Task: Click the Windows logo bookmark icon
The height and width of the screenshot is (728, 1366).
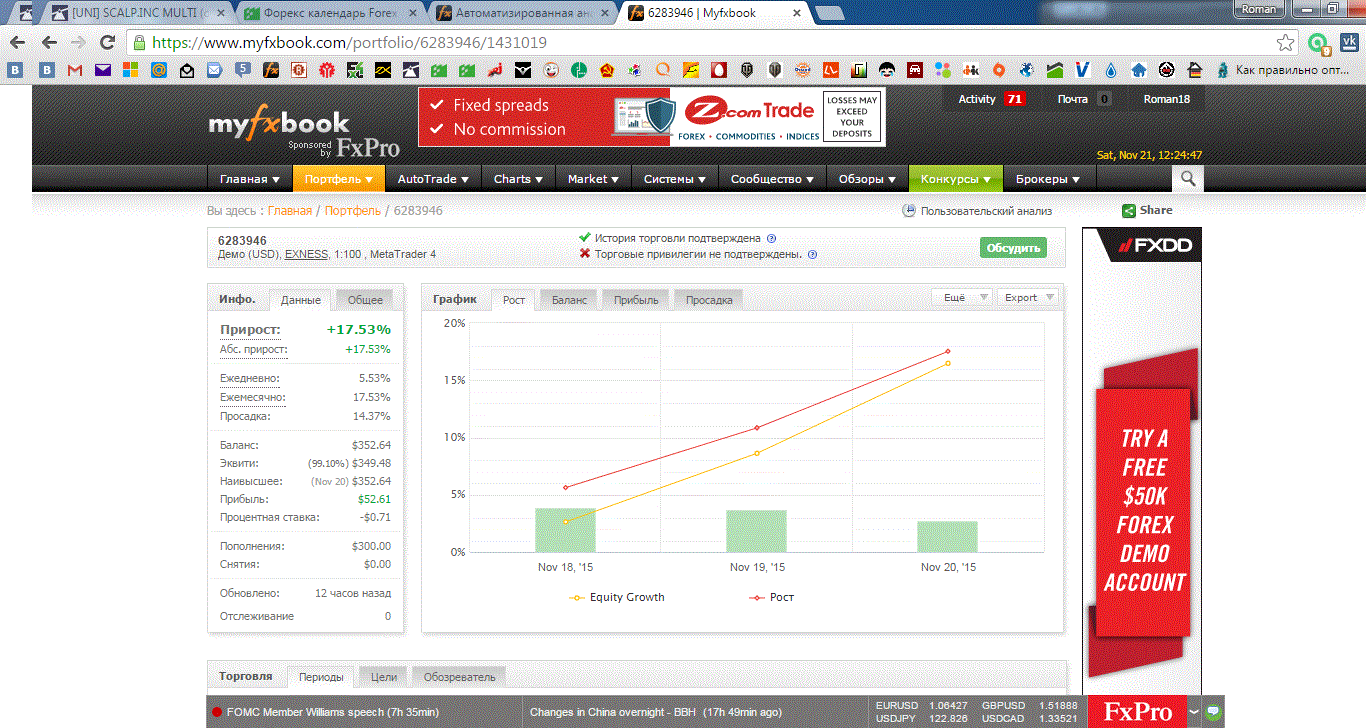Action: [131, 70]
